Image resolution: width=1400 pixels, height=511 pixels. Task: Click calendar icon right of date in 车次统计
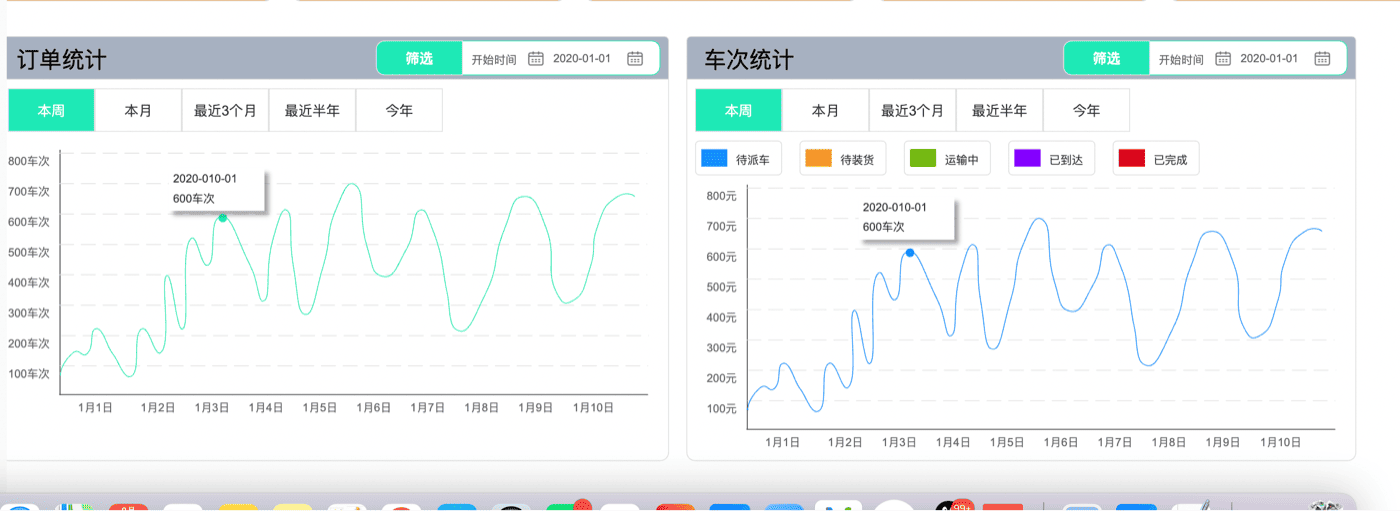point(1322,59)
